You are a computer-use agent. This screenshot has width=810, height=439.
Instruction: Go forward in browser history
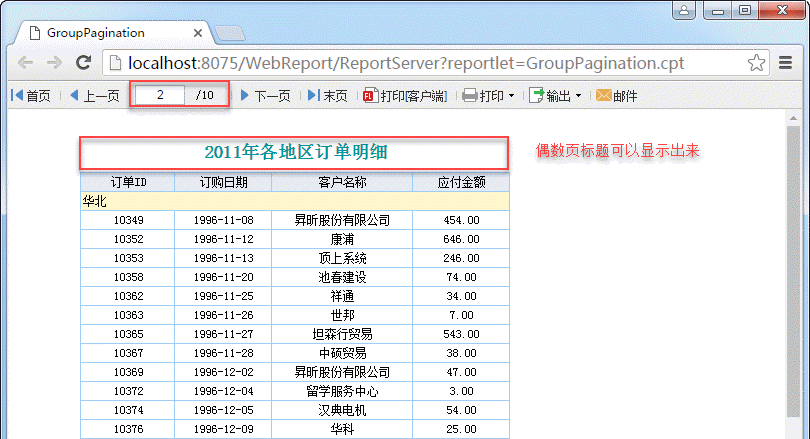(54, 63)
